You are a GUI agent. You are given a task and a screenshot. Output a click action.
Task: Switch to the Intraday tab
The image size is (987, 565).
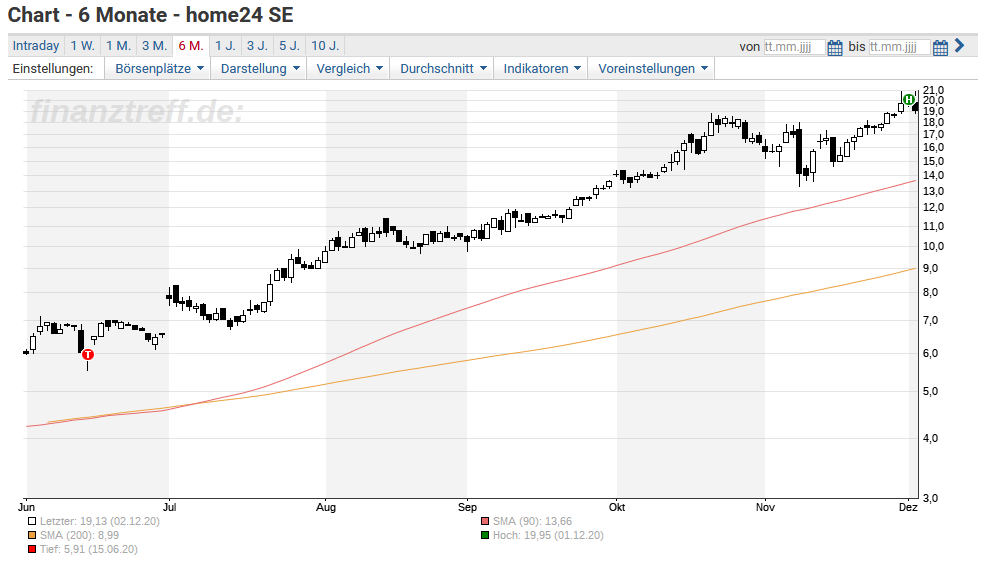click(x=36, y=46)
